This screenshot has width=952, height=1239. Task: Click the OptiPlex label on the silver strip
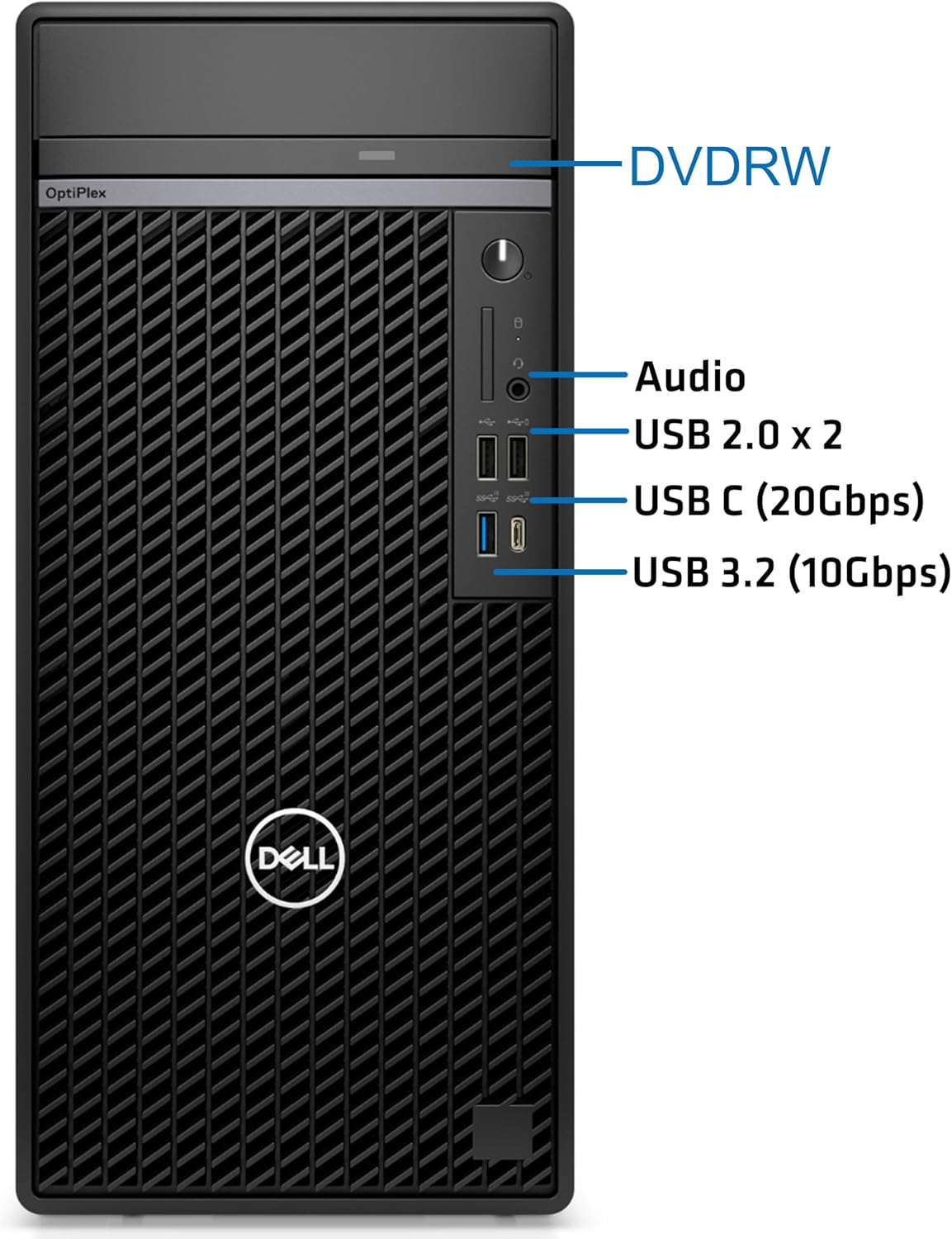click(x=76, y=193)
